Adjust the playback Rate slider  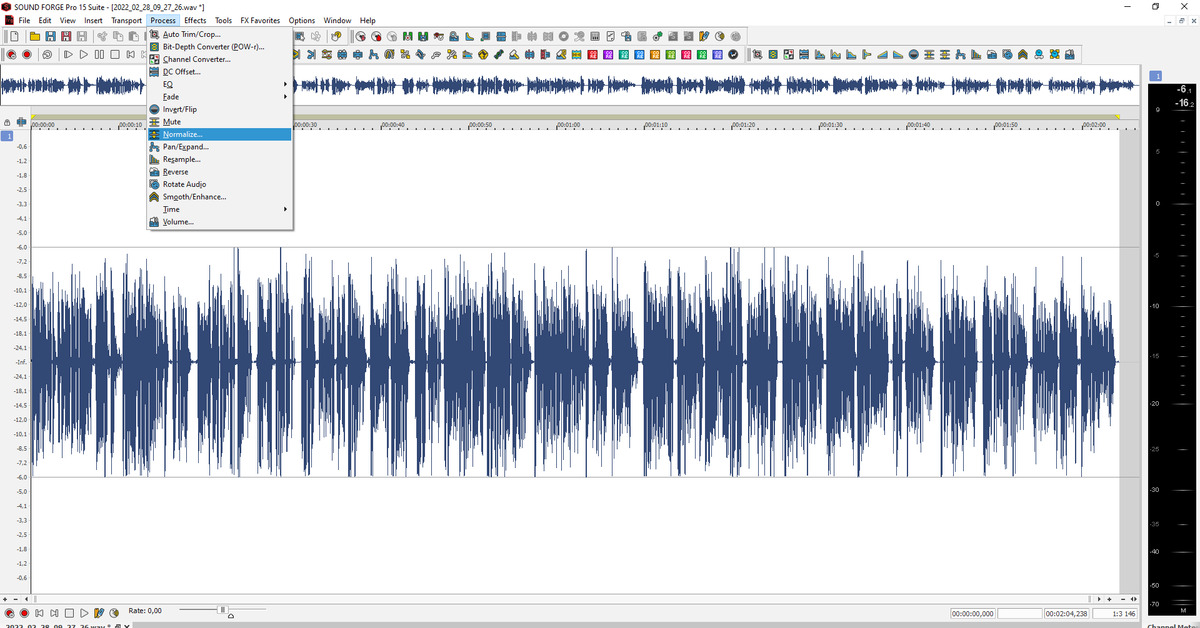(222, 610)
